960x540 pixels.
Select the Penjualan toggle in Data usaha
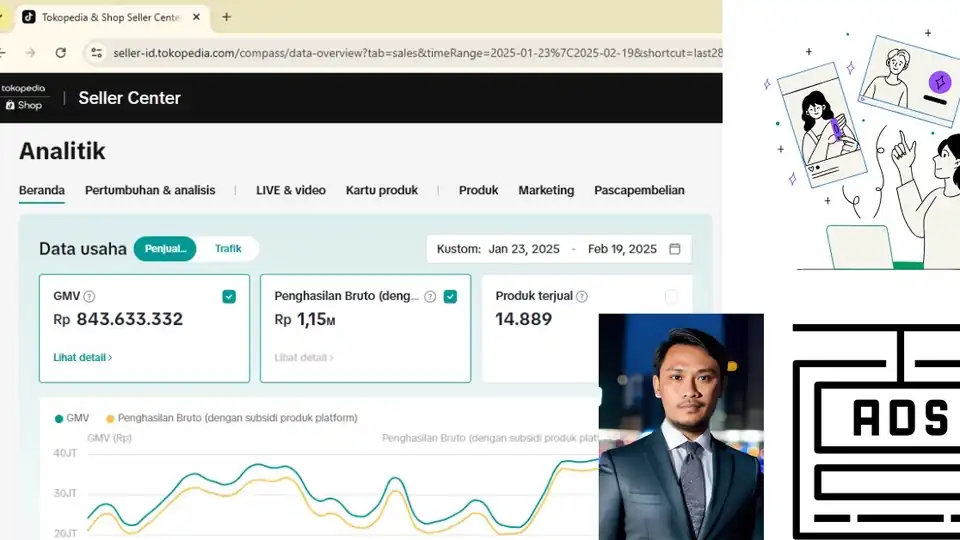click(165, 249)
